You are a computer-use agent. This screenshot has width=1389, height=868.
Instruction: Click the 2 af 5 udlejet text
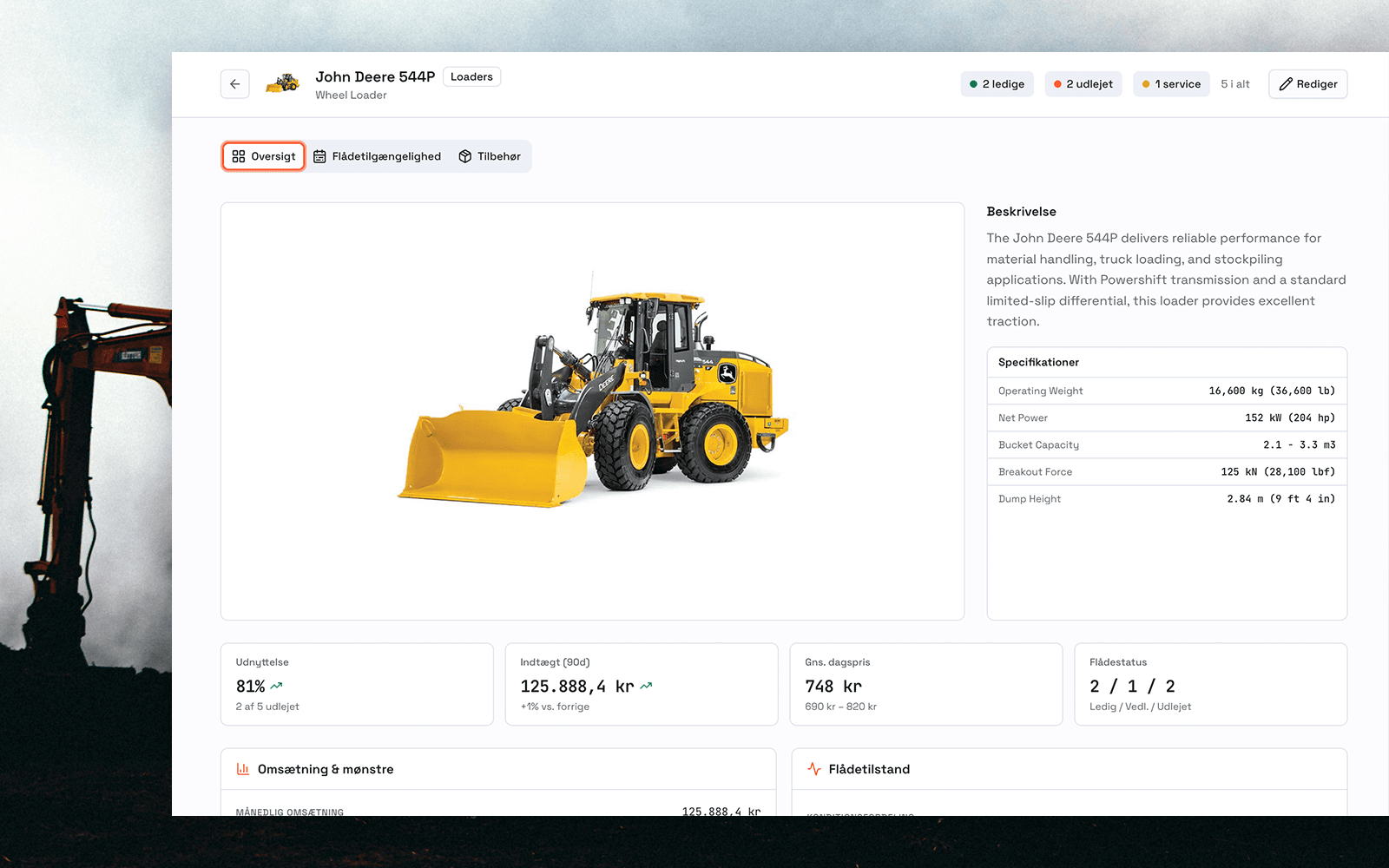[267, 707]
